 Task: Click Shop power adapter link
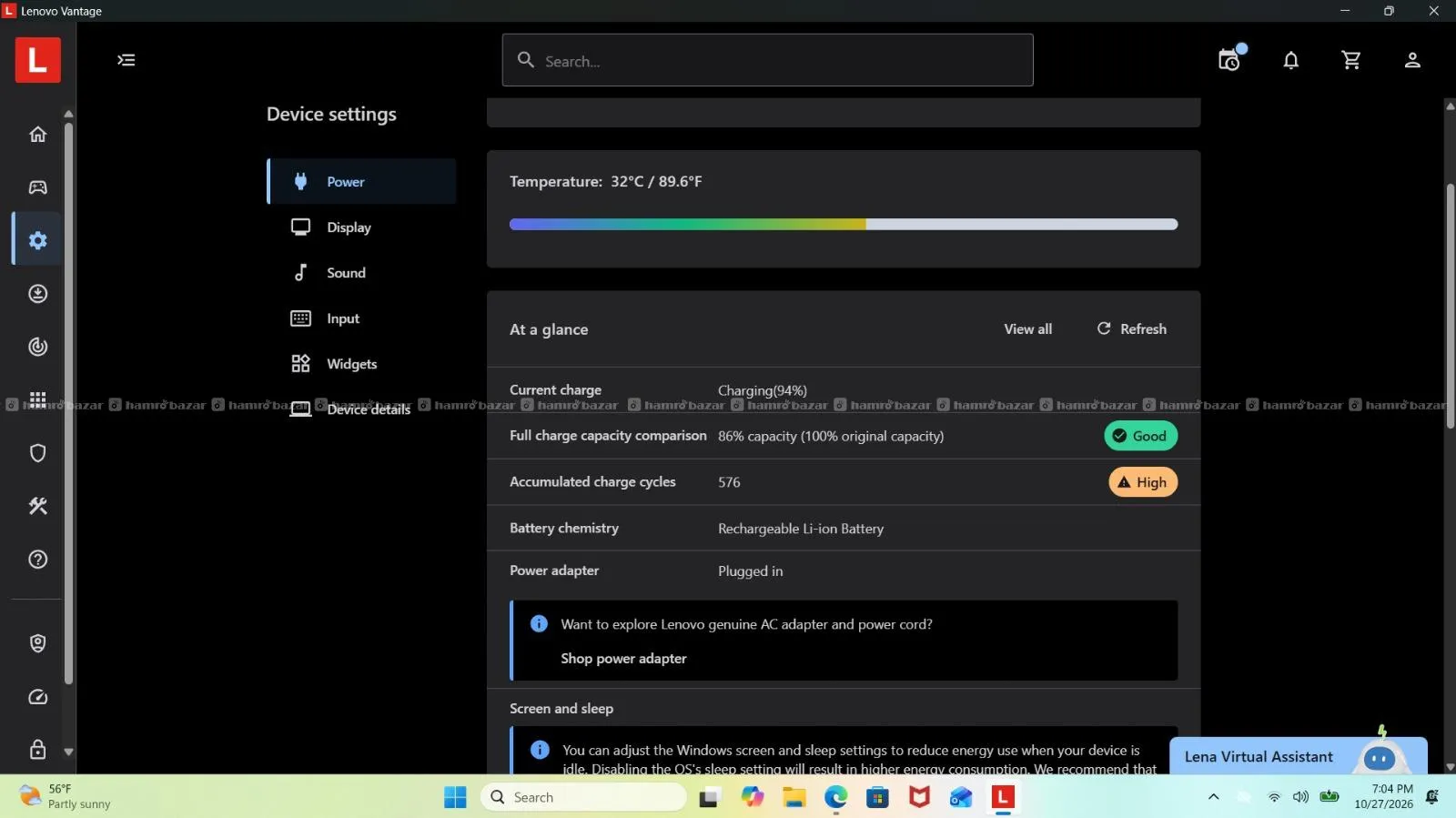pyautogui.click(x=623, y=659)
